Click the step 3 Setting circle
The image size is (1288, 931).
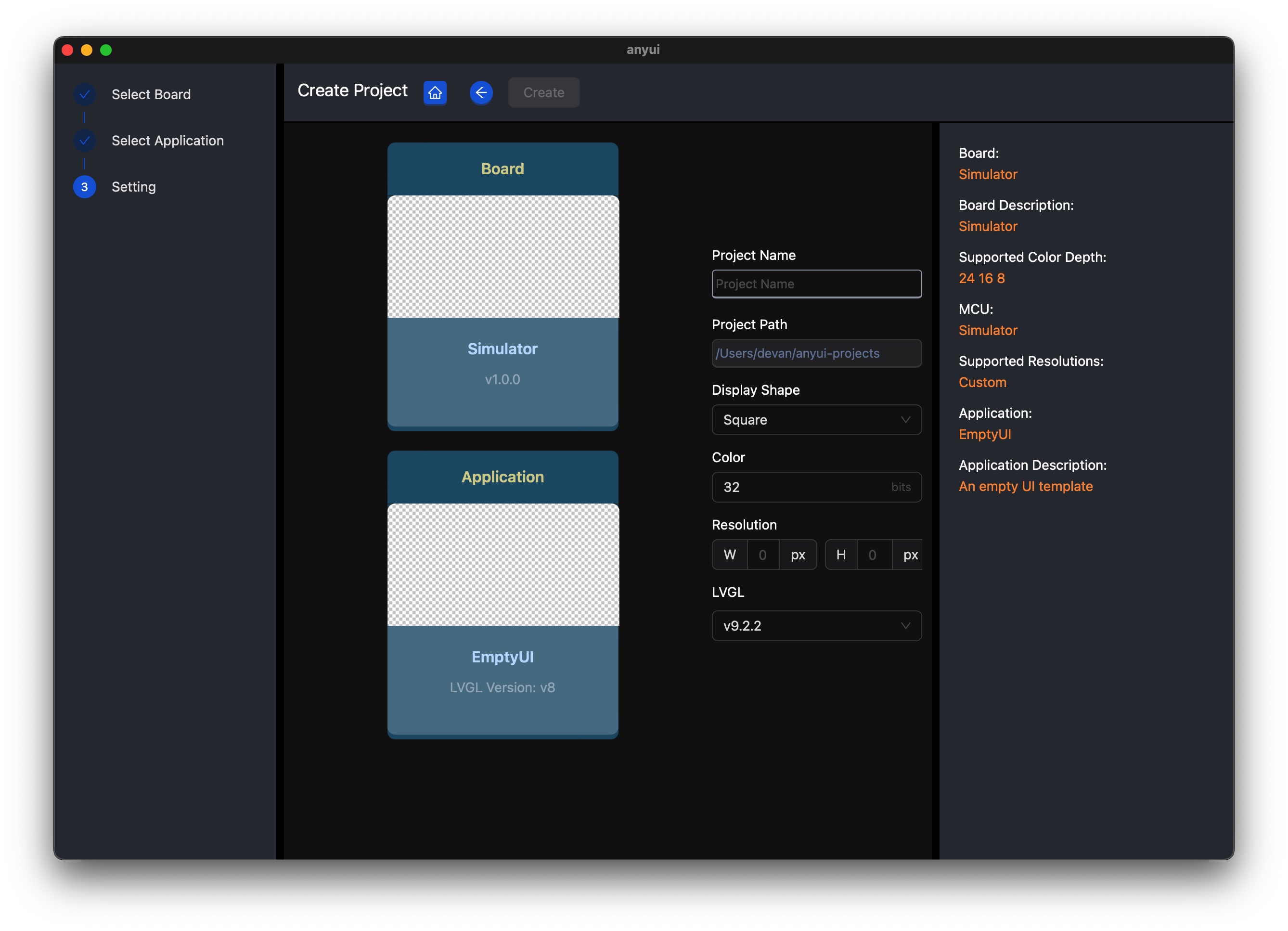[85, 187]
